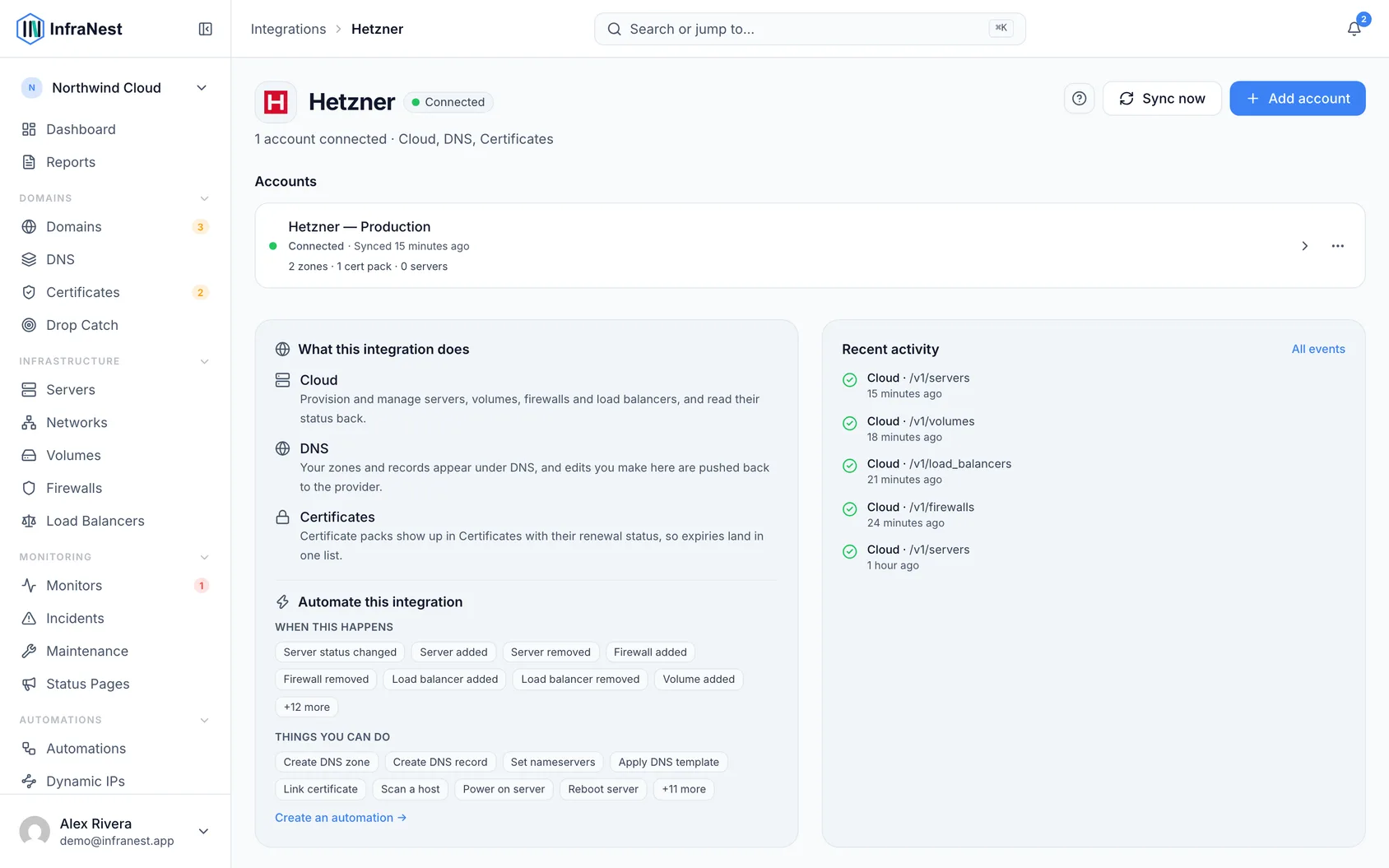Image resolution: width=1389 pixels, height=868 pixels.
Task: Select Server added trigger chip
Action: (453, 652)
